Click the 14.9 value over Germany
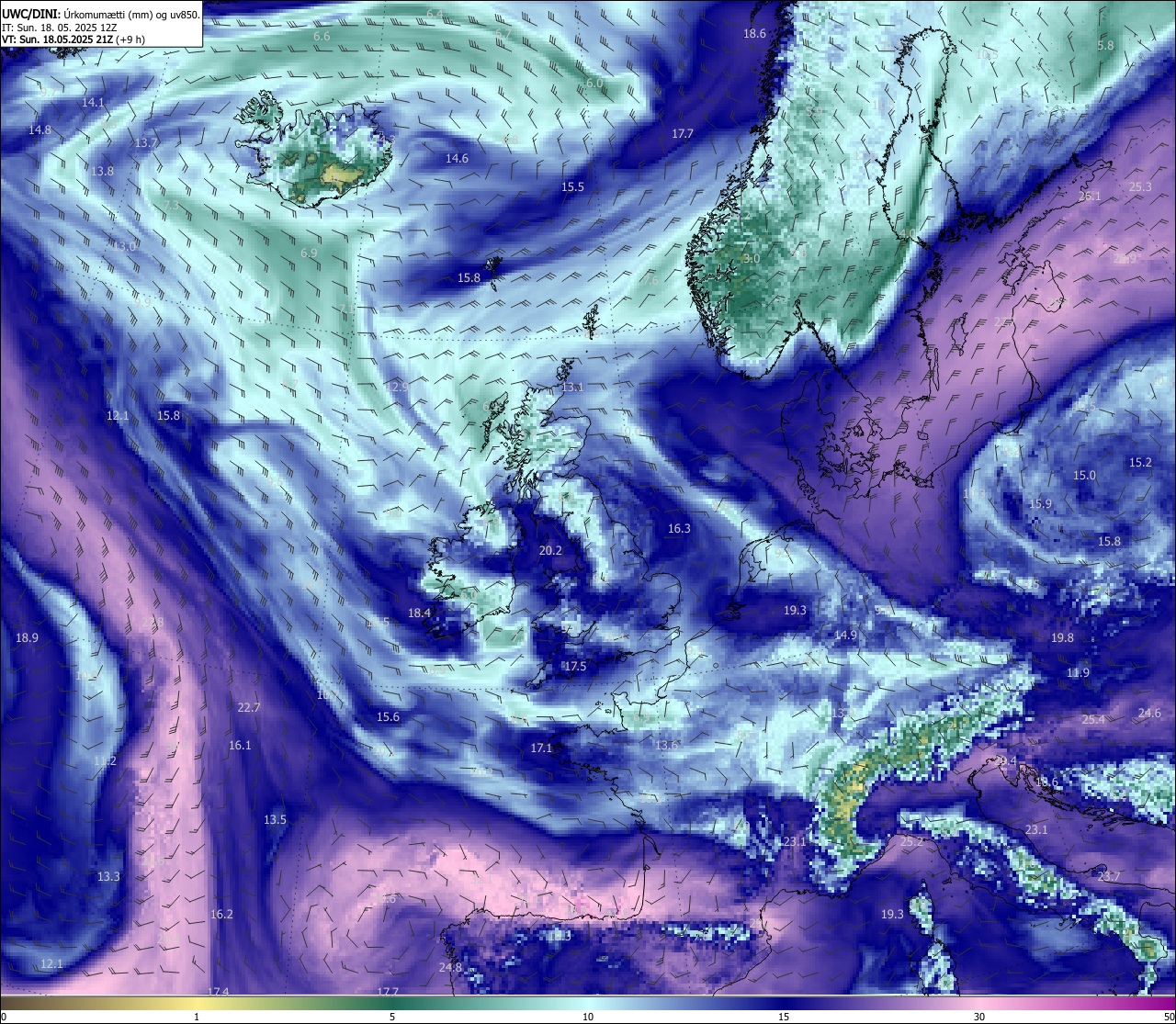 pyautogui.click(x=845, y=635)
